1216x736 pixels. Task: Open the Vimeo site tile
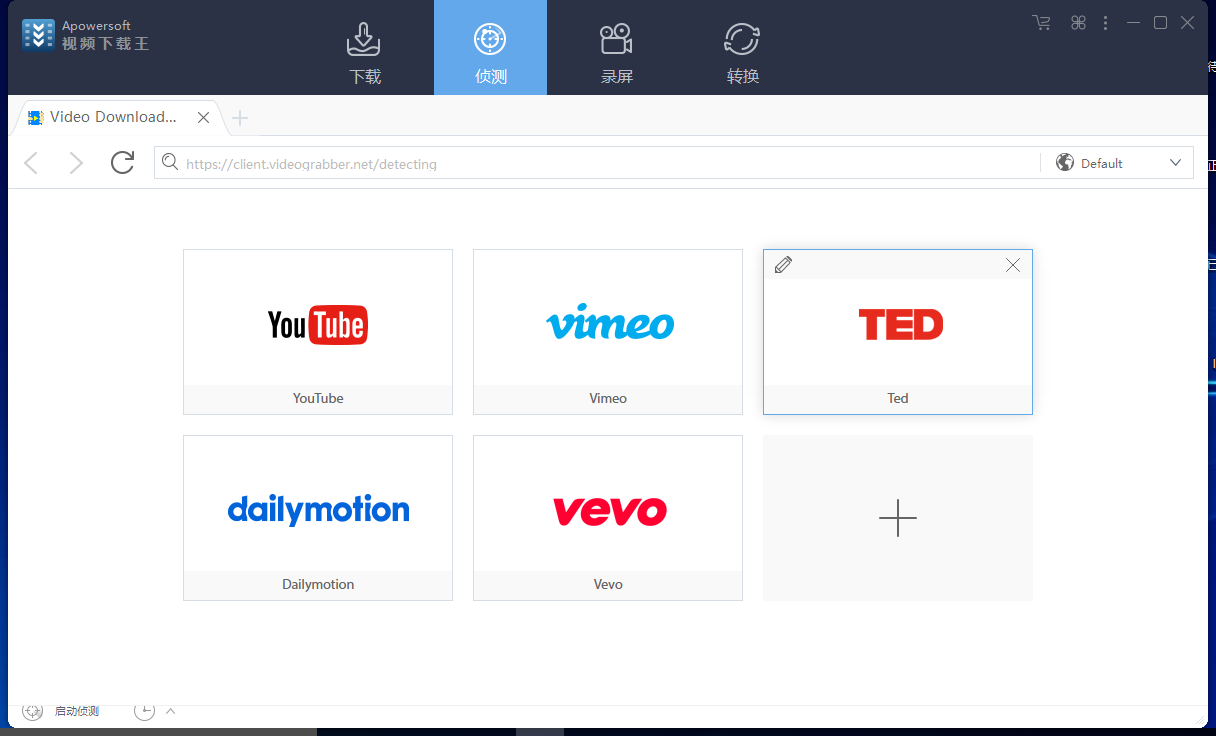608,332
